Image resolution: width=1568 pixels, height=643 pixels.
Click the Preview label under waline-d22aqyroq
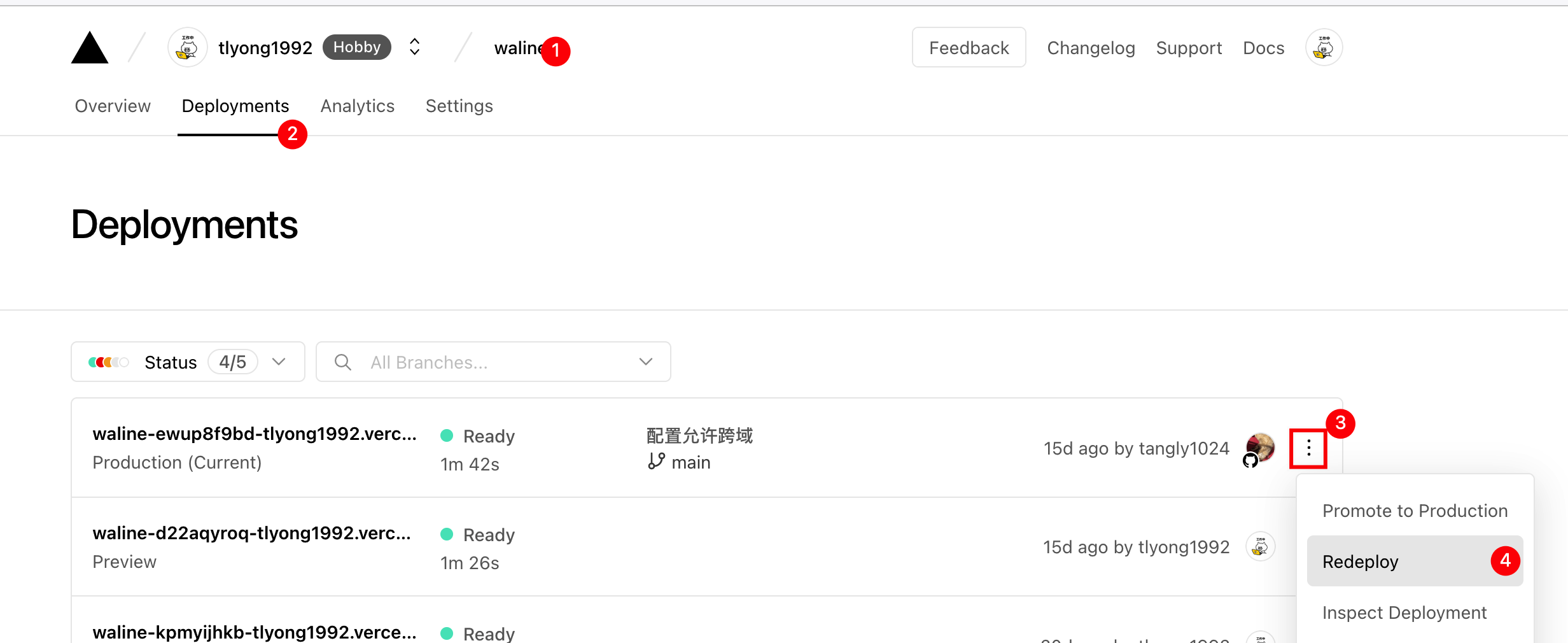(124, 562)
